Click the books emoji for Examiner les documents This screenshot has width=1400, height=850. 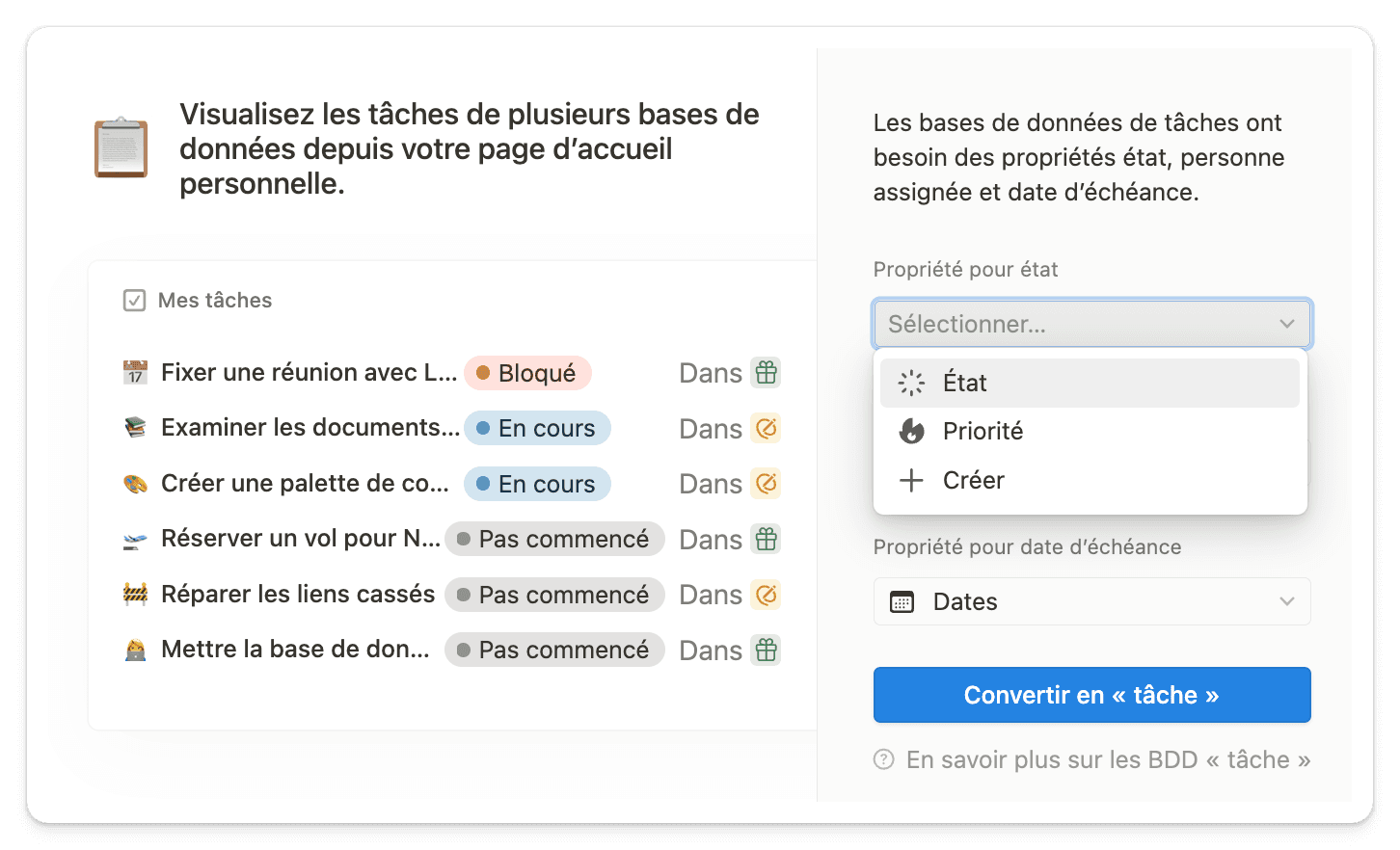[x=135, y=428]
